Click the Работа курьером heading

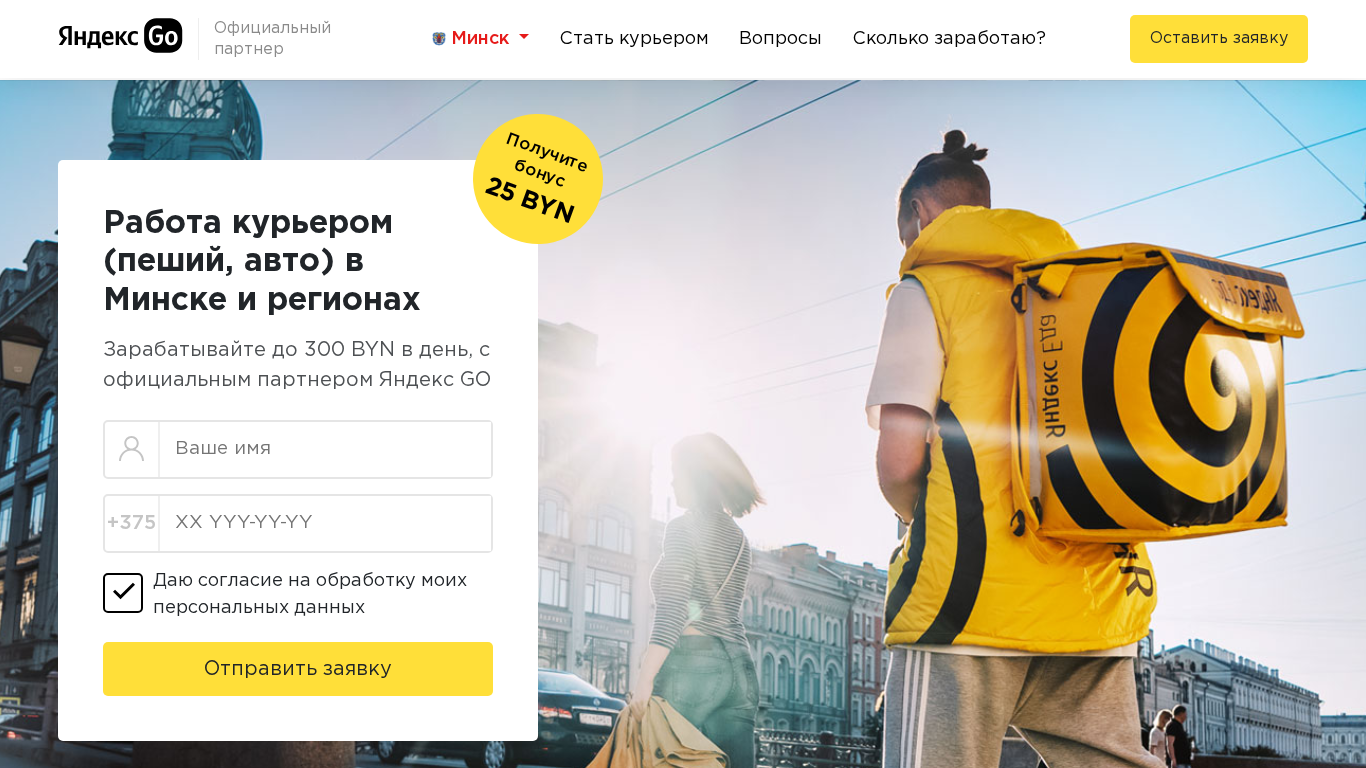point(262,260)
